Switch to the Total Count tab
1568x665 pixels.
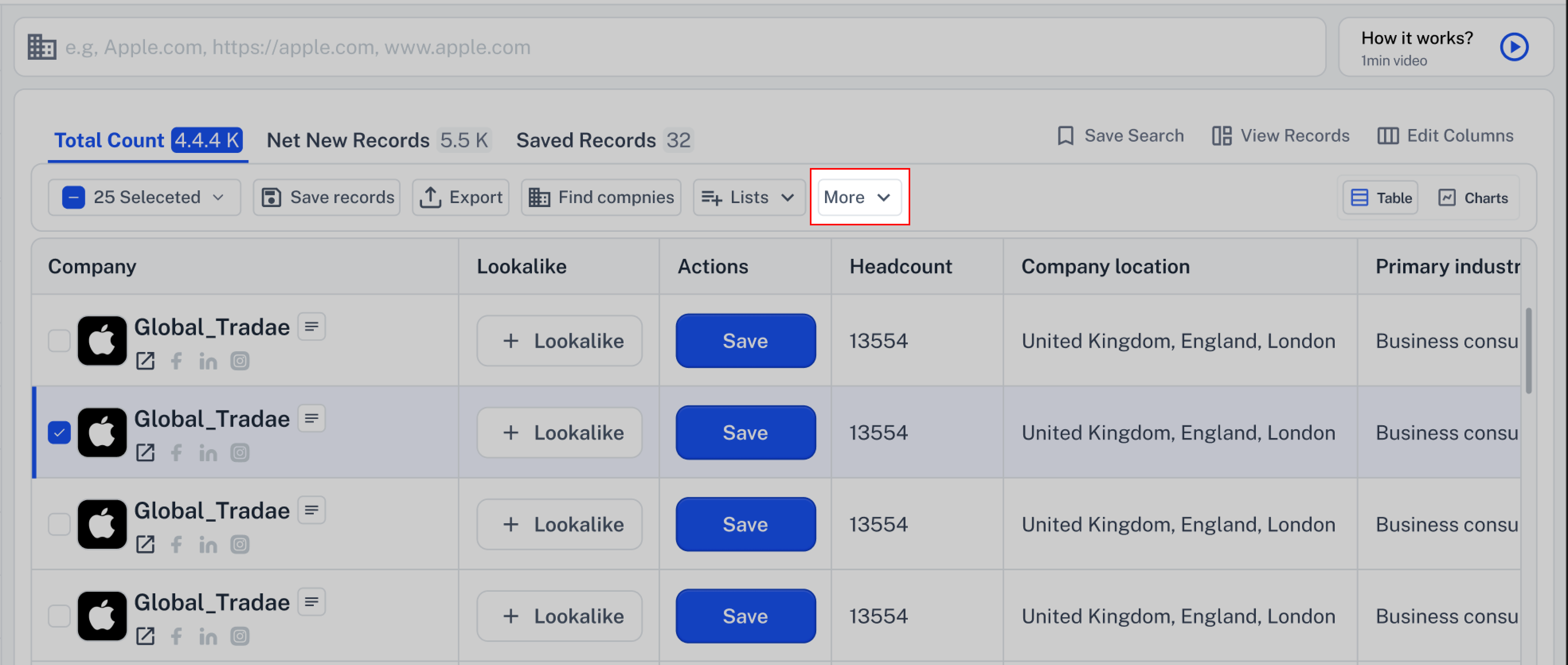point(148,140)
